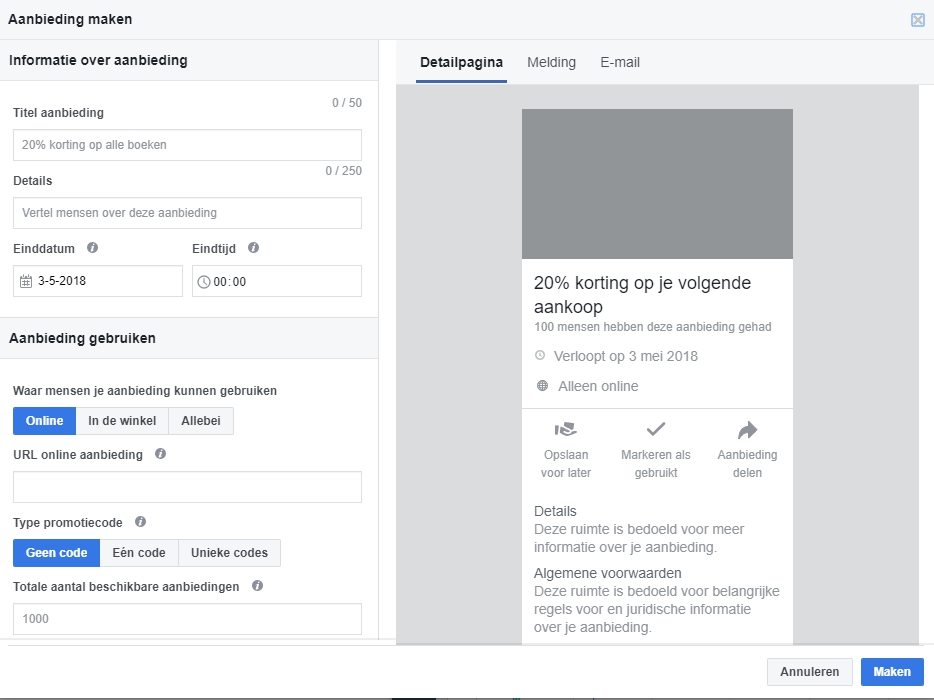Image resolution: width=934 pixels, height=700 pixels.
Task: Click the 'Aanbieding delen' share icon
Action: tap(747, 428)
